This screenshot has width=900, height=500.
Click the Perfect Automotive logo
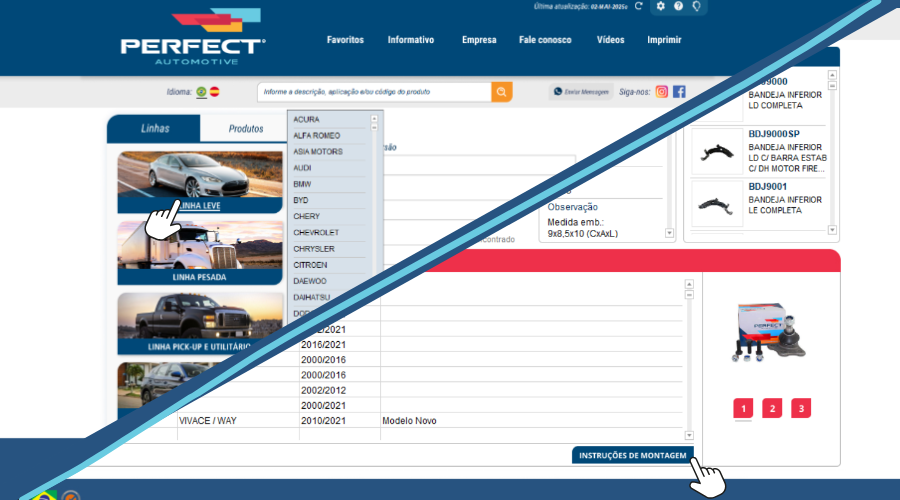(193, 40)
